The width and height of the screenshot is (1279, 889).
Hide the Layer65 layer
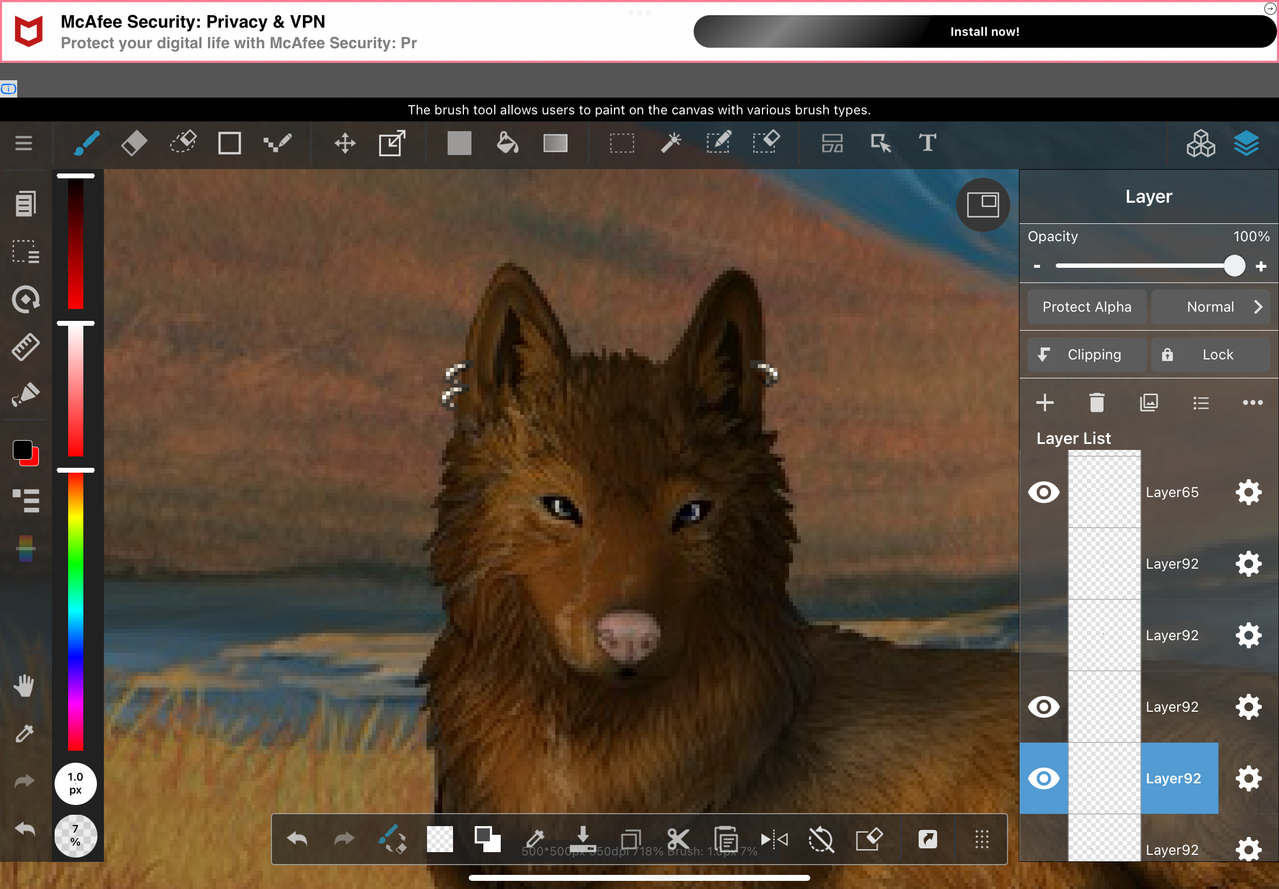click(x=1044, y=492)
